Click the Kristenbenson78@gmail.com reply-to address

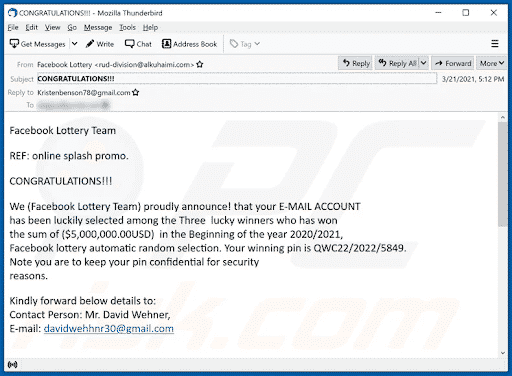(84, 93)
